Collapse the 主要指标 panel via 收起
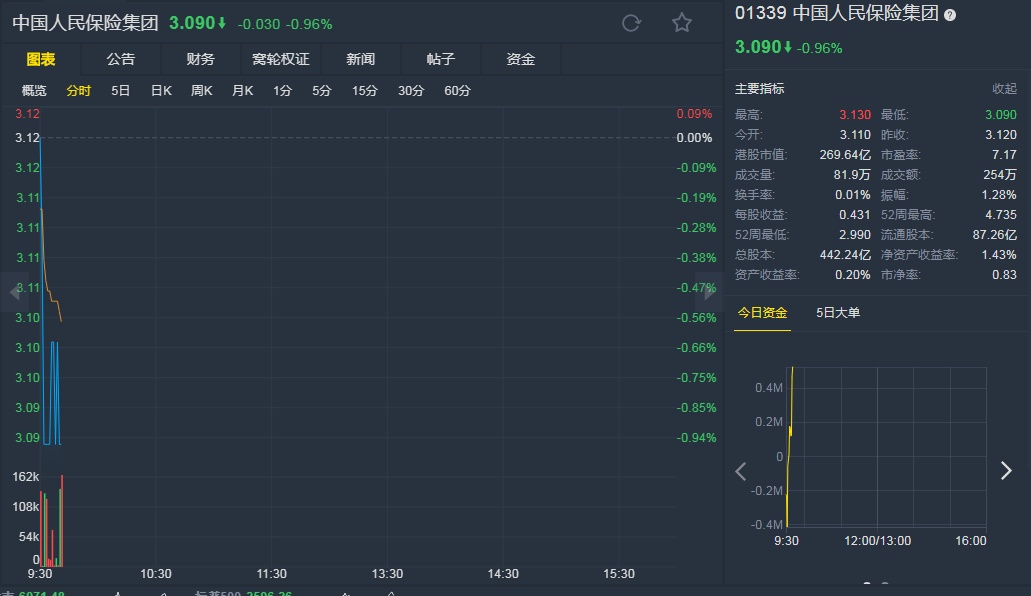This screenshot has width=1031, height=596. pos(1004,89)
